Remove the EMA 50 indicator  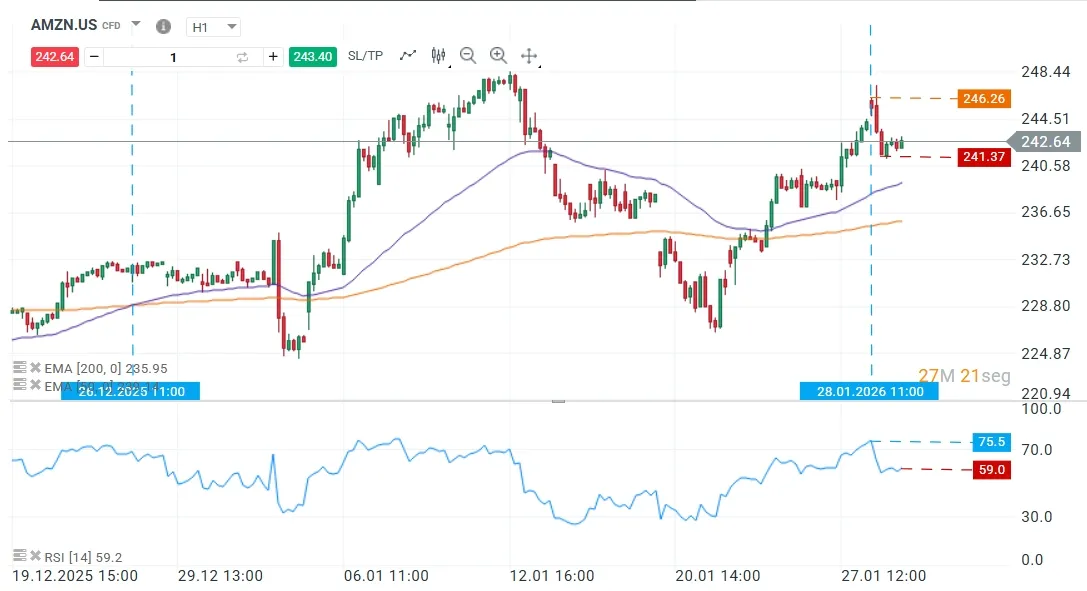(35, 385)
